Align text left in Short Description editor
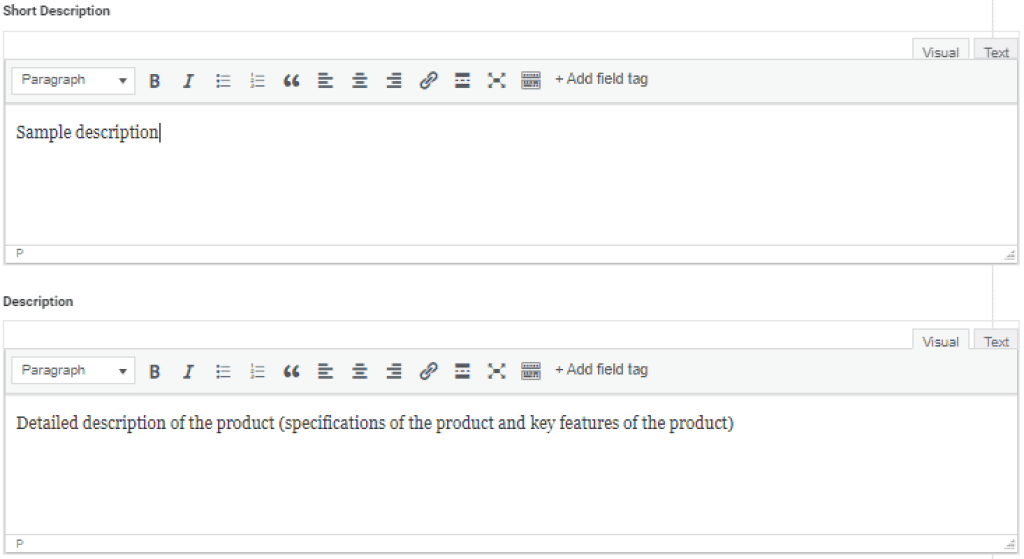Image resolution: width=1024 pixels, height=559 pixels. click(x=325, y=81)
